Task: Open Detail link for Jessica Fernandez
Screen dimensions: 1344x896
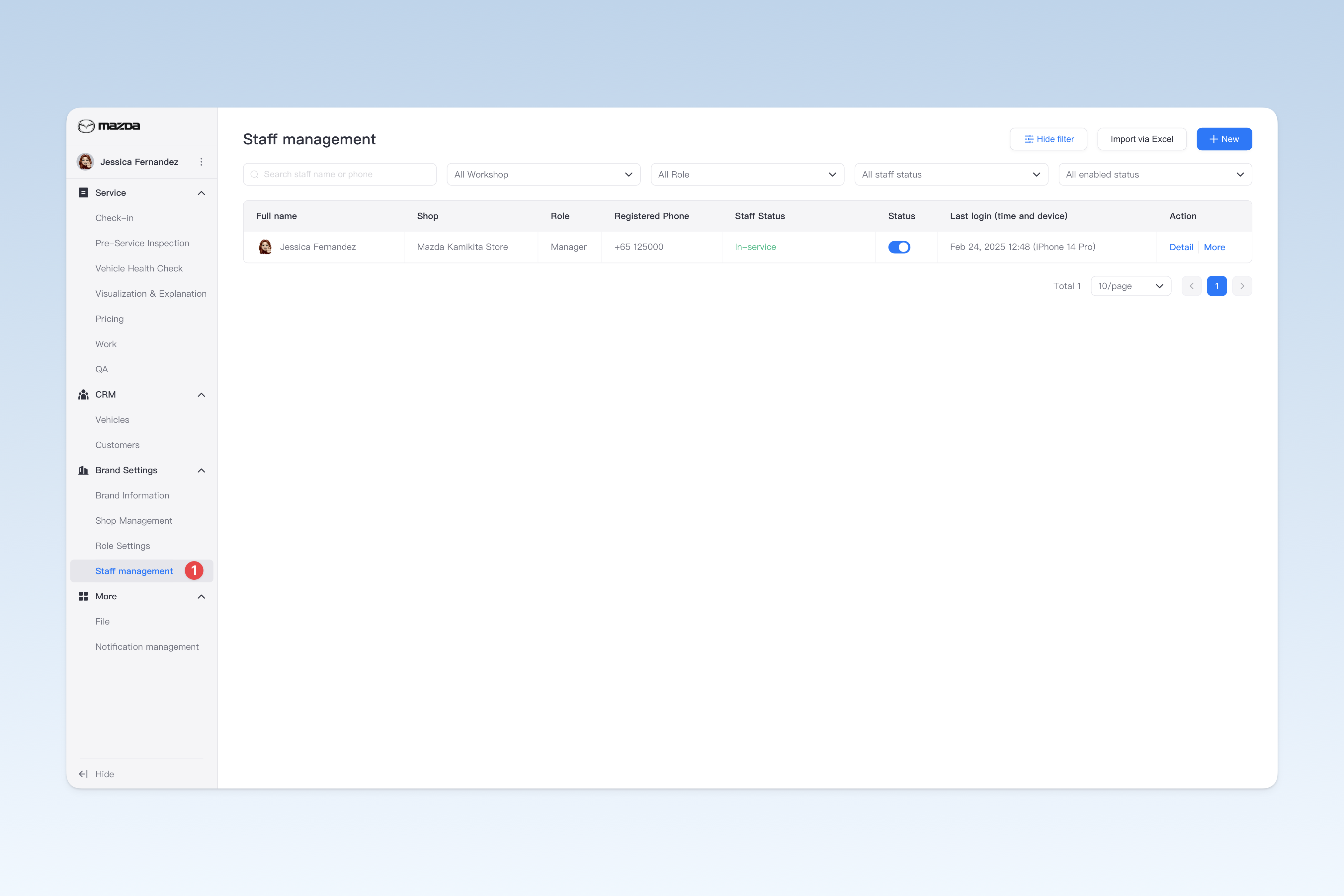Action: pos(1182,247)
